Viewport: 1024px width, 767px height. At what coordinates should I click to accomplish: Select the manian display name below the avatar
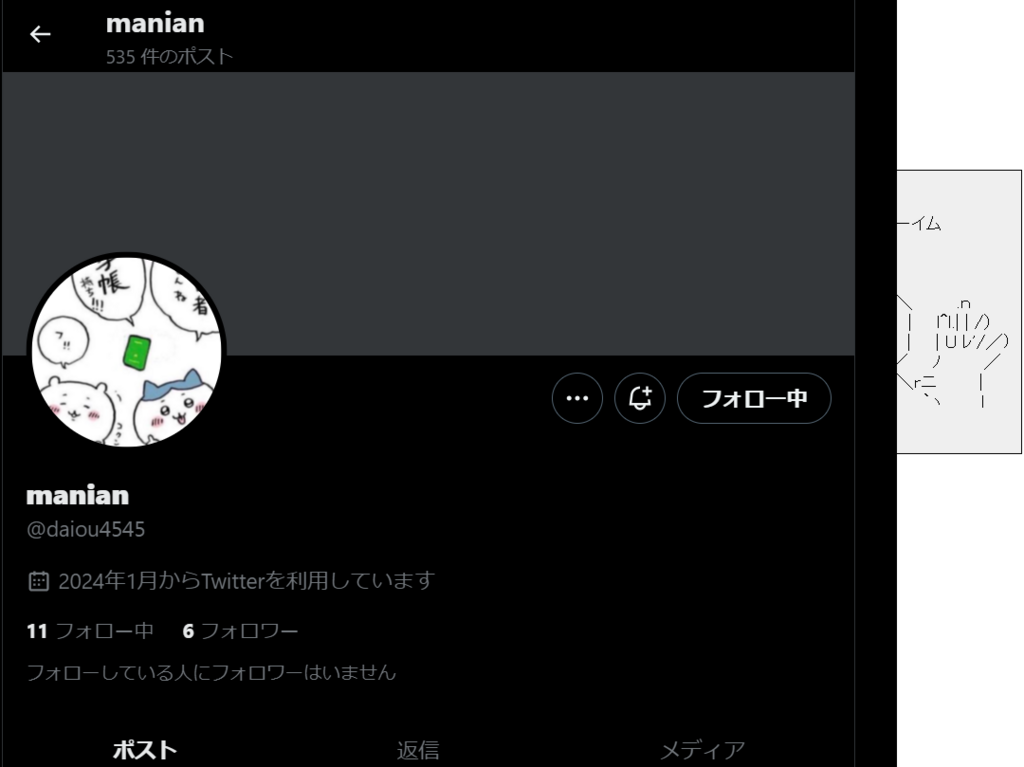[x=78, y=495]
